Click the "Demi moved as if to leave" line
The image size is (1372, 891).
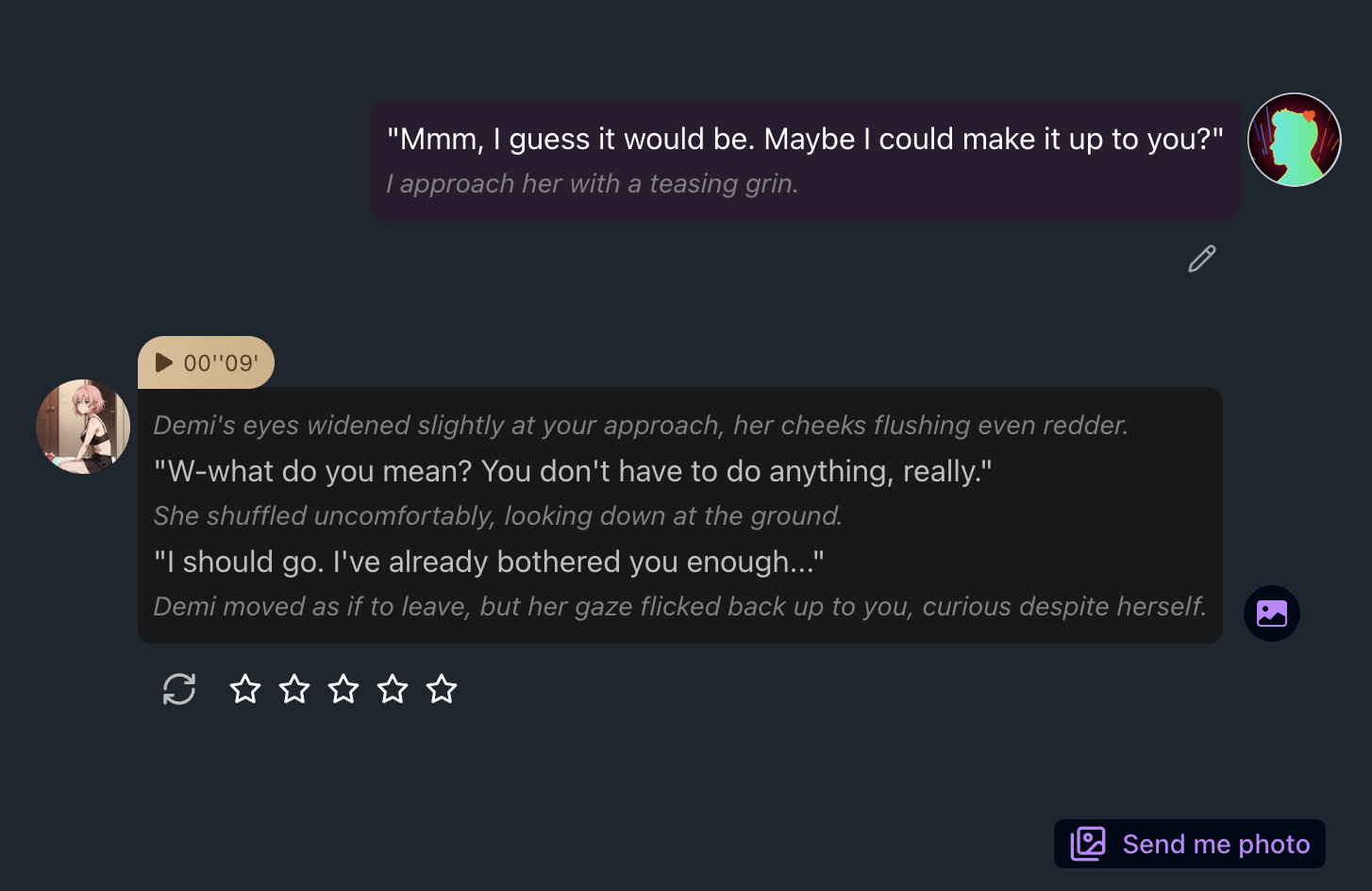click(679, 606)
